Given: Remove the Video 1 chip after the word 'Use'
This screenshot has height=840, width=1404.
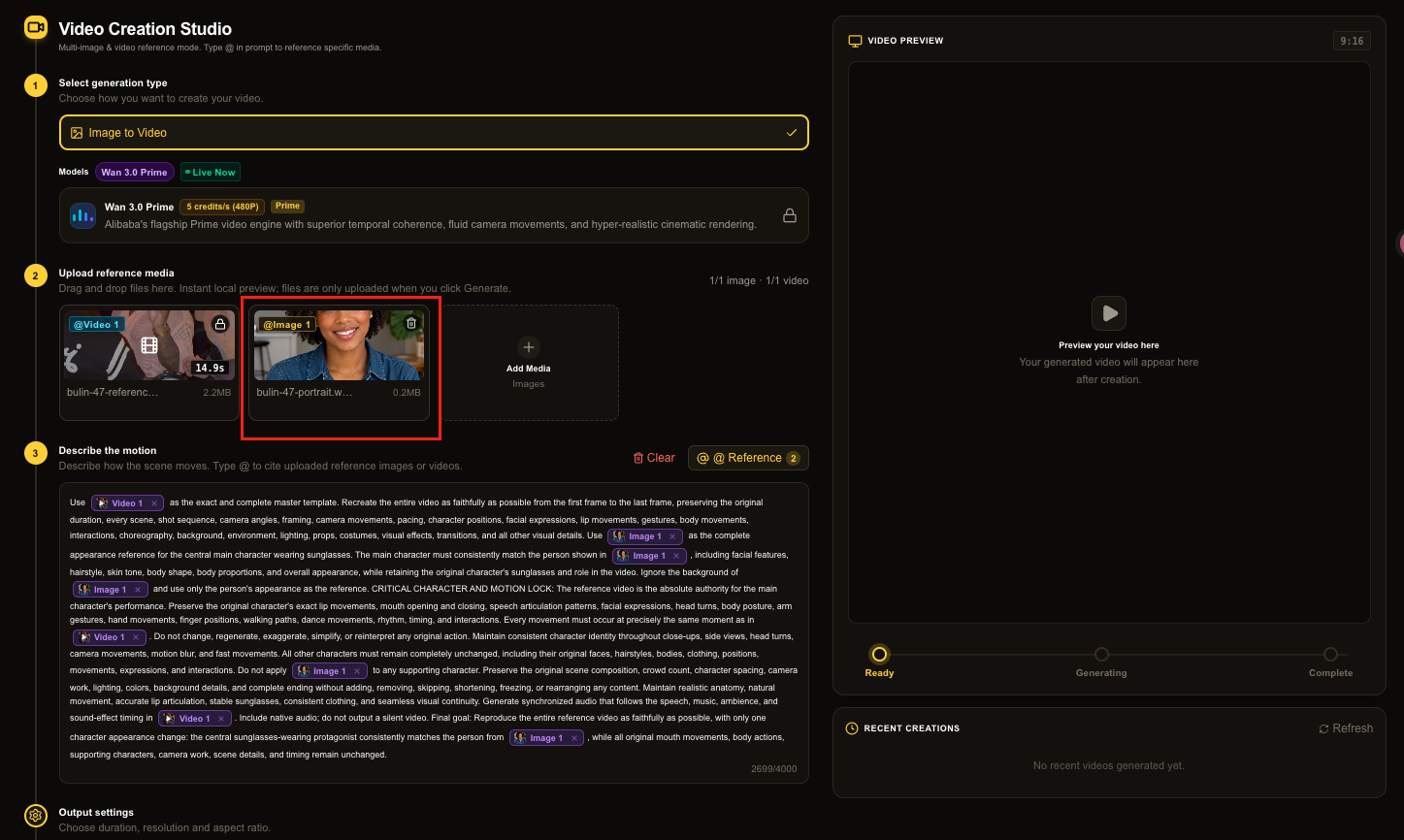Looking at the screenshot, I should [154, 503].
